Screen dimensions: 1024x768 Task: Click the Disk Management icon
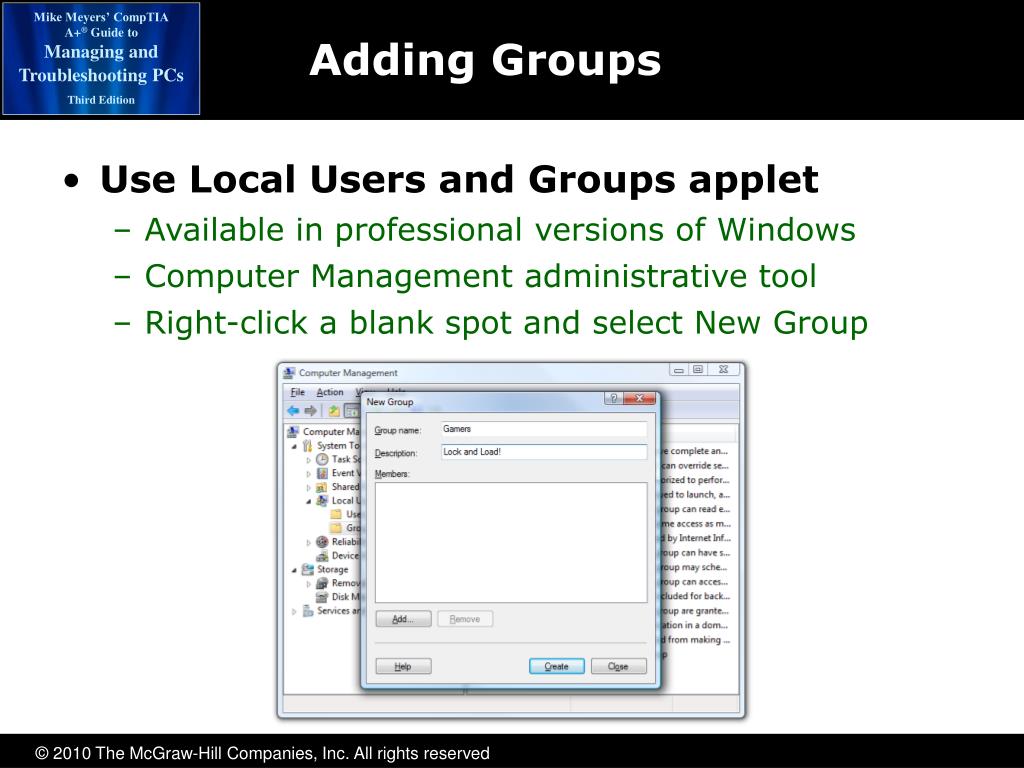322,597
